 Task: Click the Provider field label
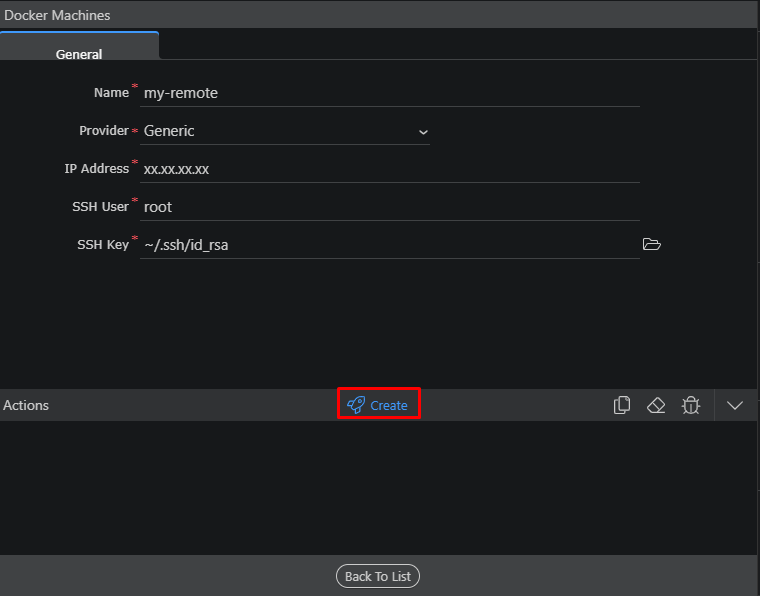pos(104,130)
